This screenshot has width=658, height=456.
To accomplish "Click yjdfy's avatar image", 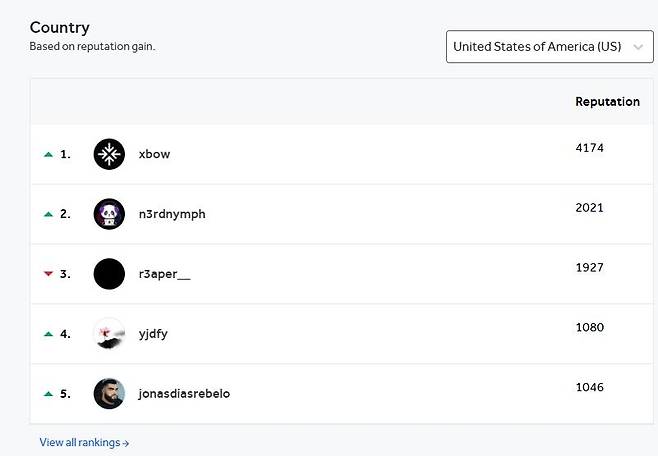I will [109, 334].
